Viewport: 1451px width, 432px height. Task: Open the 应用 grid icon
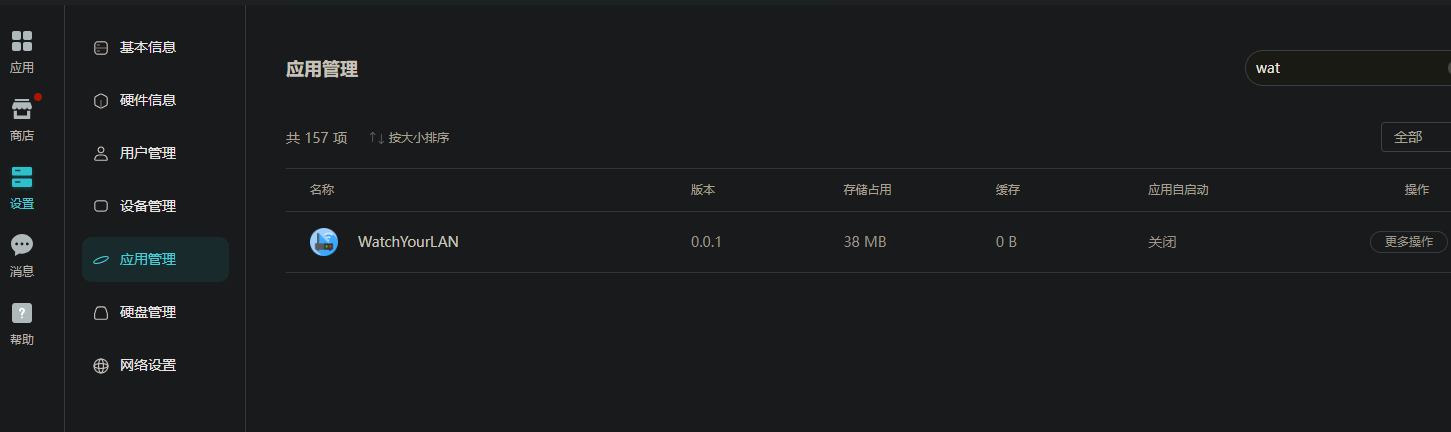tap(22, 41)
